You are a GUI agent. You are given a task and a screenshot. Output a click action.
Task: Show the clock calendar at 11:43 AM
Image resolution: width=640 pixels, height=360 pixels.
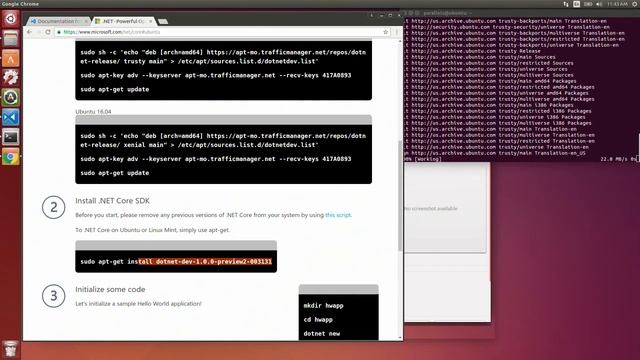pos(617,4)
